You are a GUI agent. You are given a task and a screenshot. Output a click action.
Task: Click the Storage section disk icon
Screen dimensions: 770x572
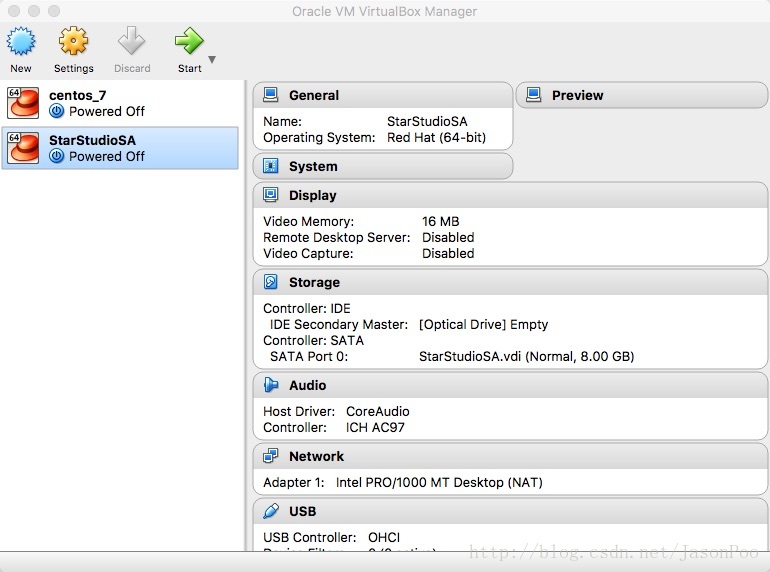pyautogui.click(x=271, y=282)
